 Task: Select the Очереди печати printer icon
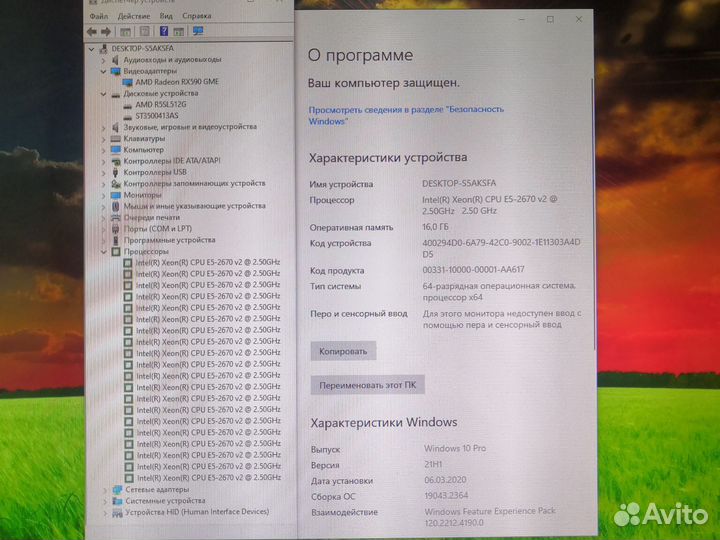click(x=116, y=218)
